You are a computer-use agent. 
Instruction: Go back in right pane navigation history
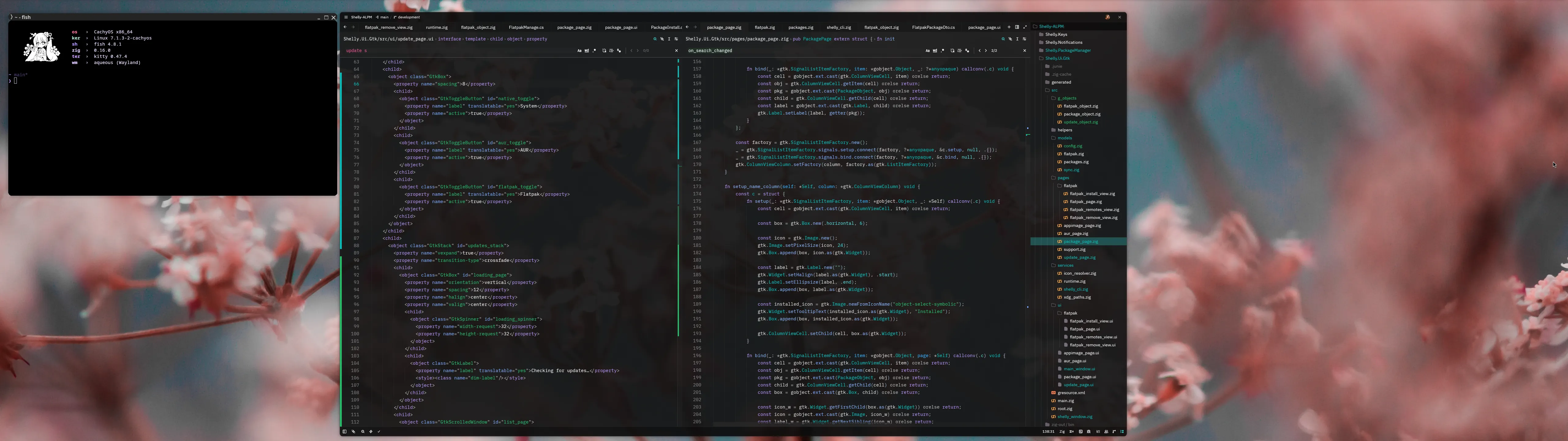point(687,28)
